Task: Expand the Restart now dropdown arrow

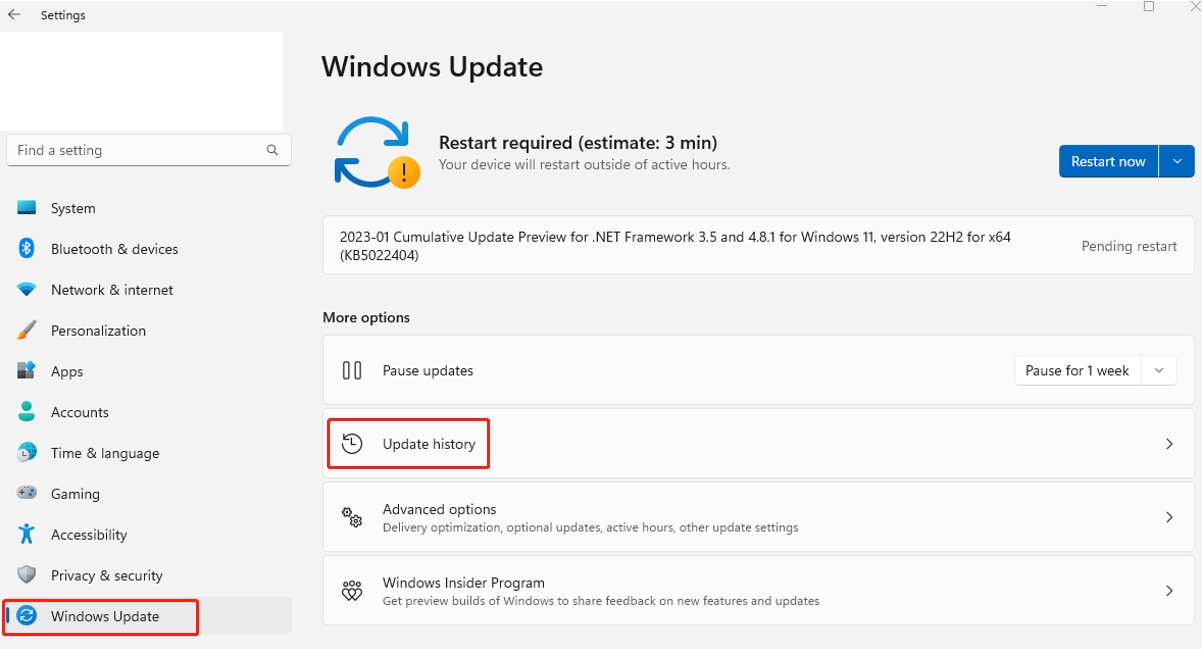Action: pyautogui.click(x=1177, y=161)
